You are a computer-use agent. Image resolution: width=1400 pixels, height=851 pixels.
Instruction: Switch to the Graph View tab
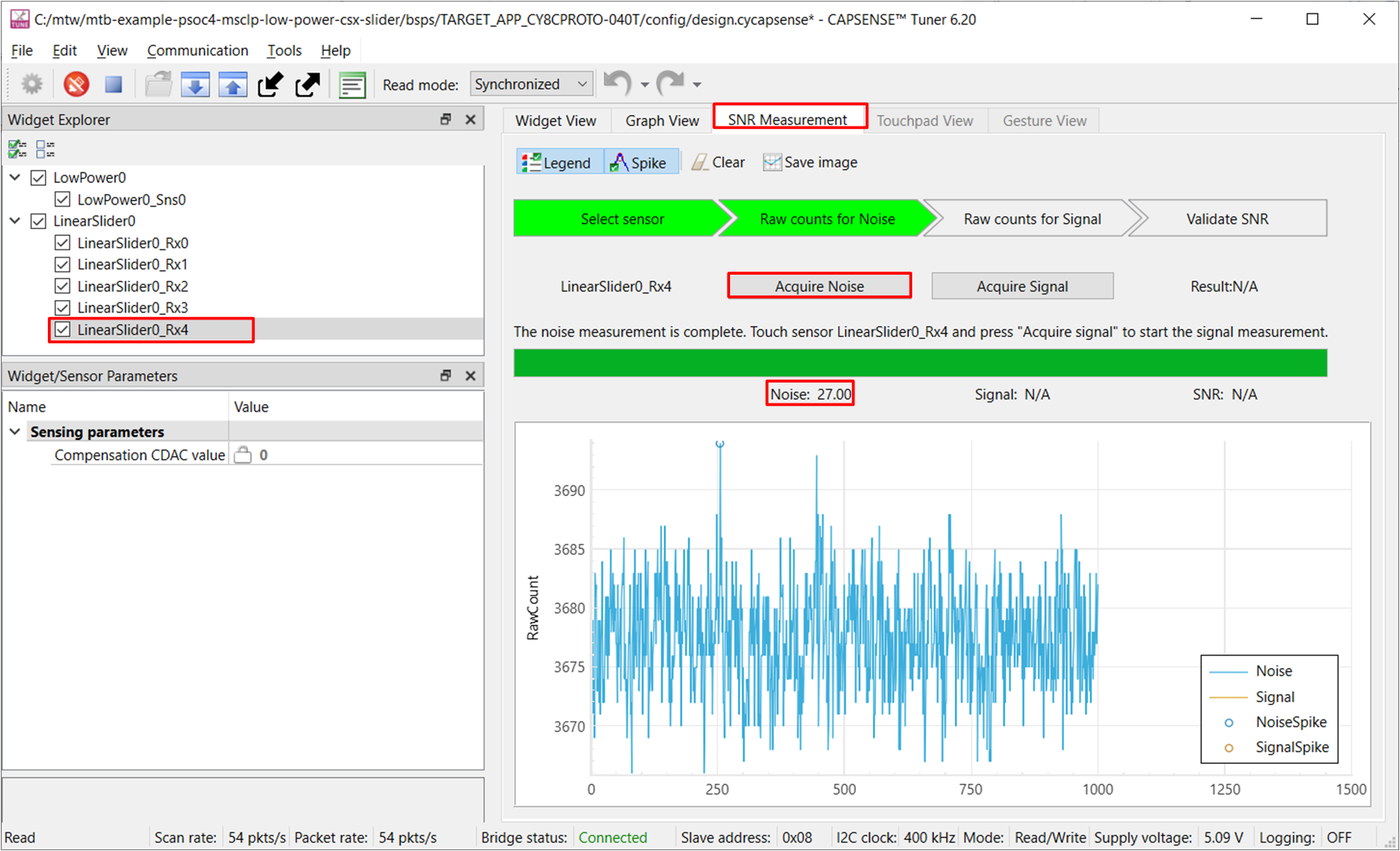click(662, 120)
